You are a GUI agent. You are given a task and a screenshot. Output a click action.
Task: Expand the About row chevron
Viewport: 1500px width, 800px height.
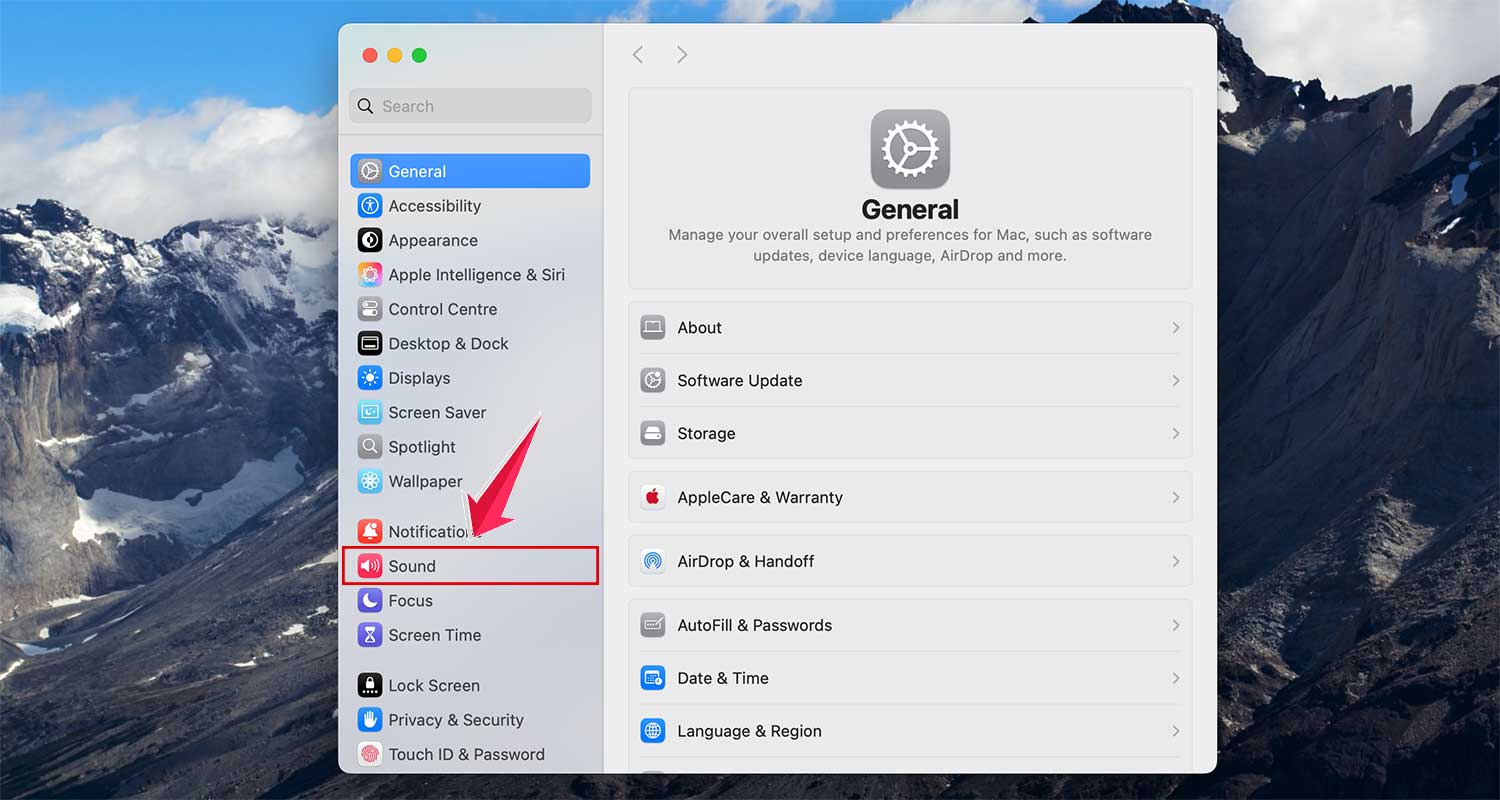1176,328
